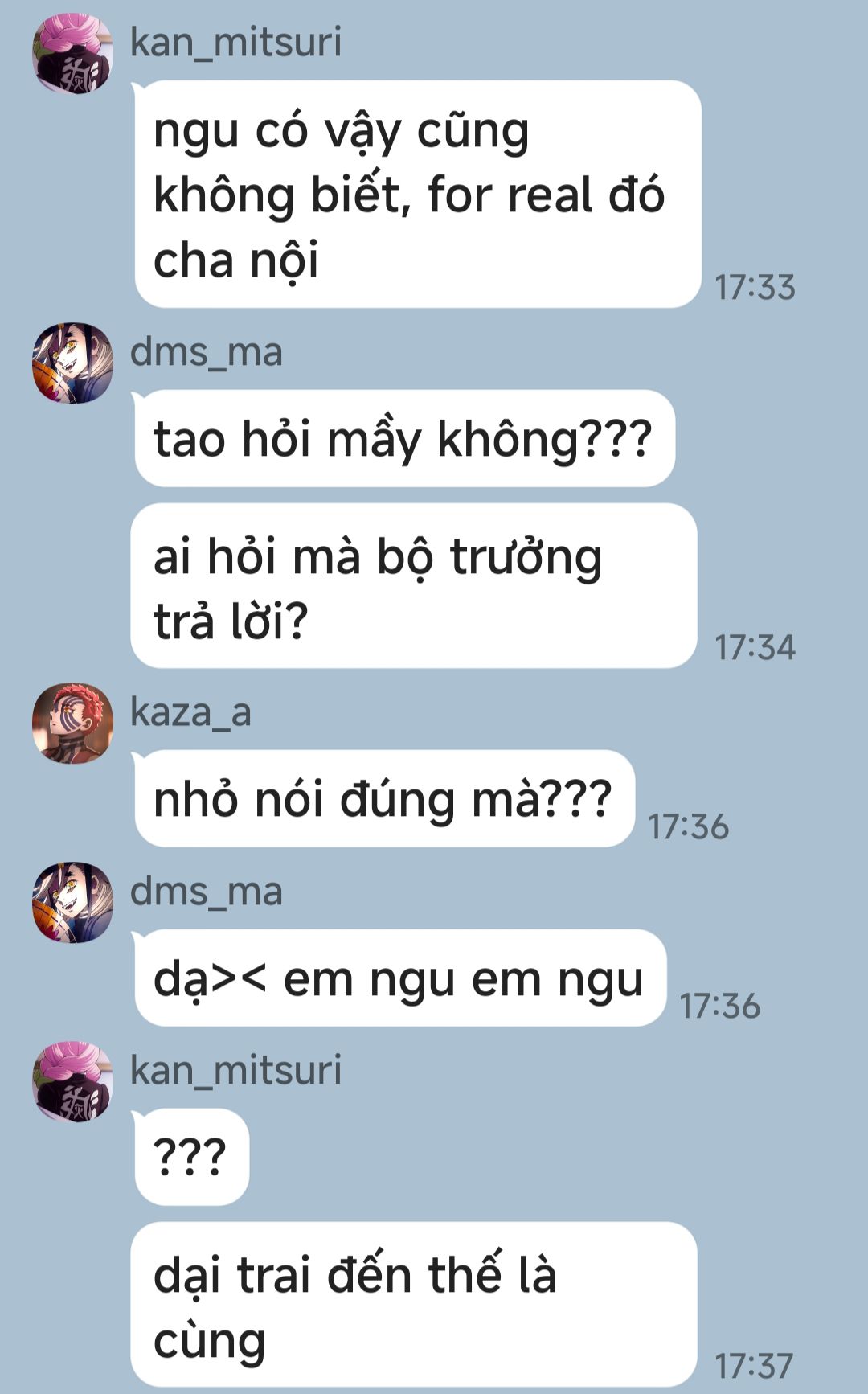Tap kan_mitsuri's avatar beside the first message
The width and height of the screenshot is (868, 1394).
(x=72, y=53)
